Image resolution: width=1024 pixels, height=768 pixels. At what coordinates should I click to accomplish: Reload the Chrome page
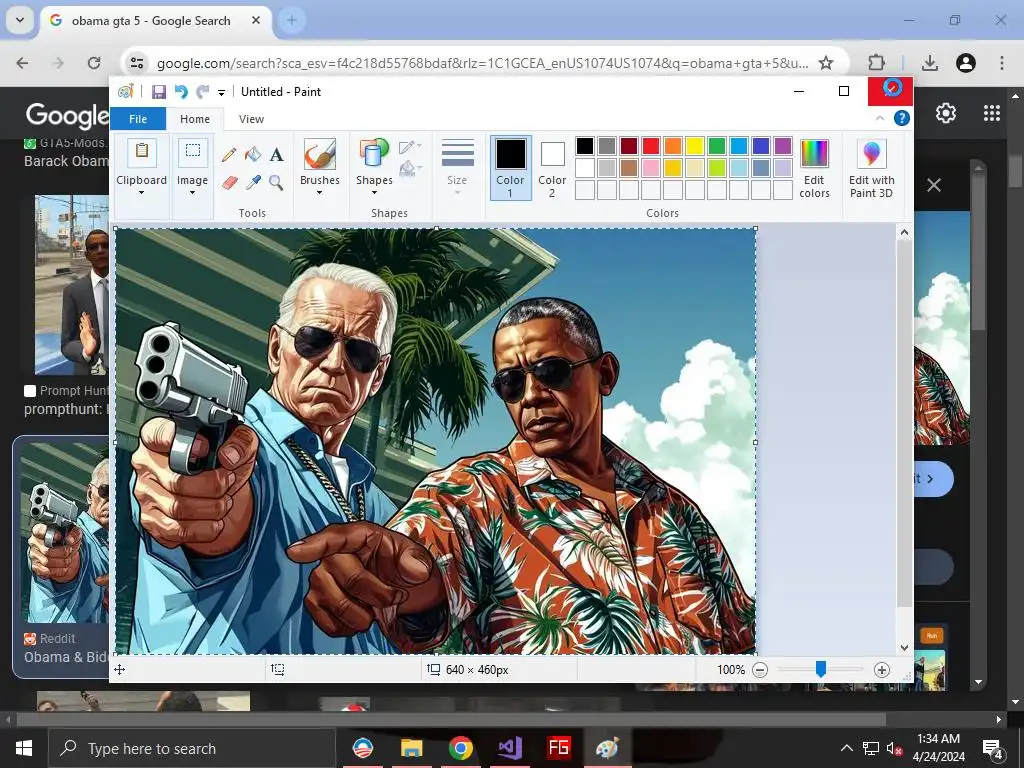94,63
